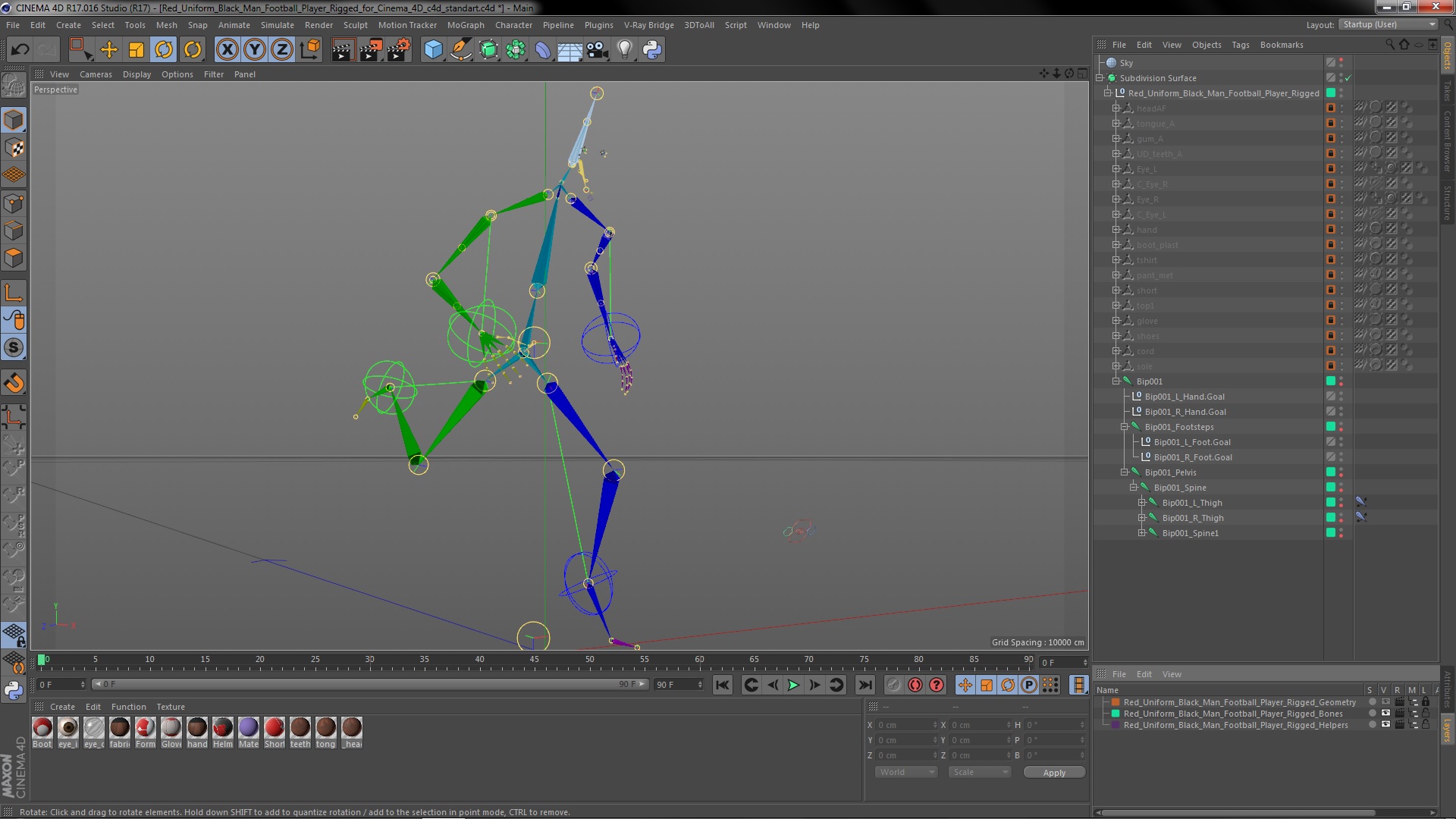This screenshot has width=1456, height=819.
Task: Select Points mode
Action: coord(14,203)
